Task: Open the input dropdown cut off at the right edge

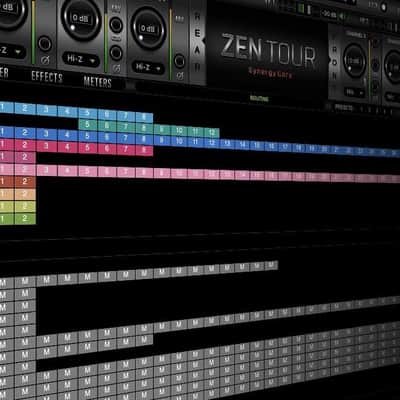Action: click(392, 97)
